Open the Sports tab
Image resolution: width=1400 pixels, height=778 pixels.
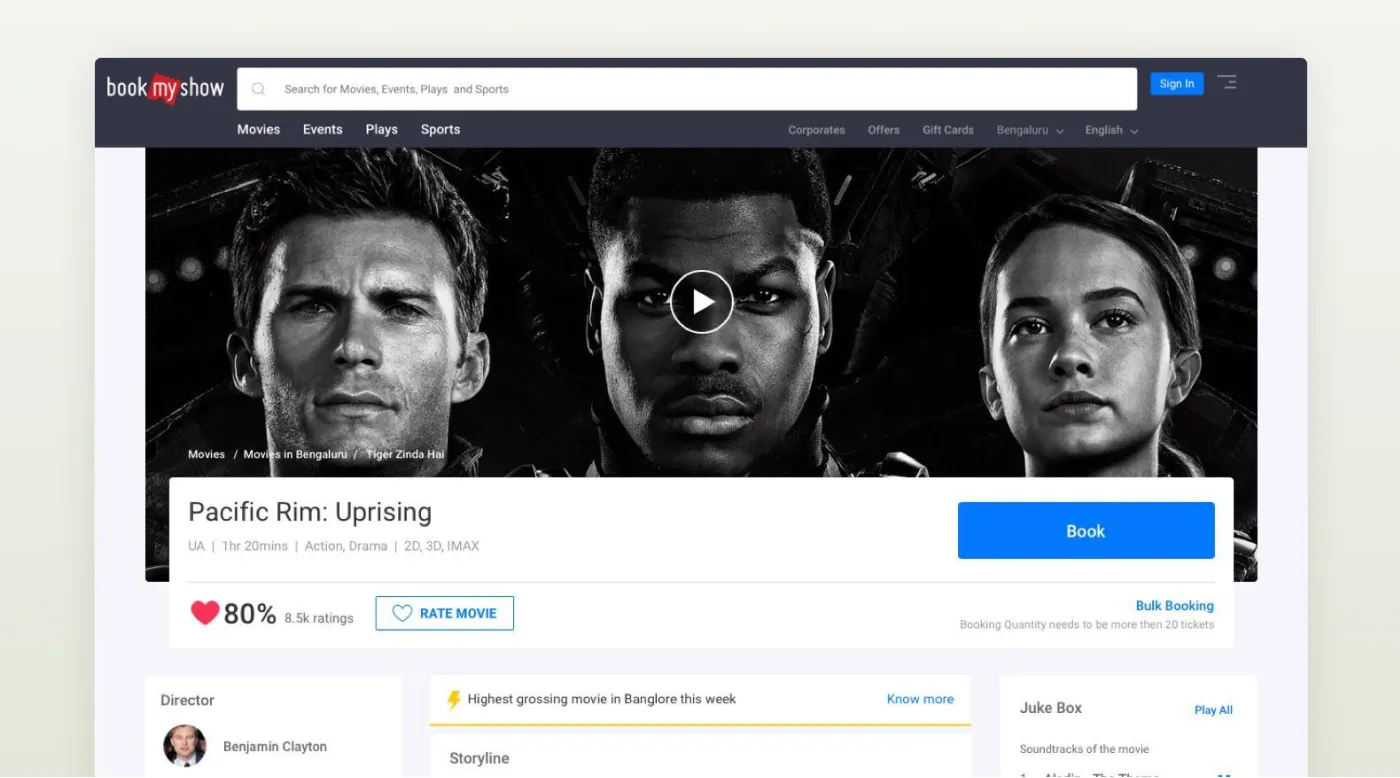pos(440,129)
